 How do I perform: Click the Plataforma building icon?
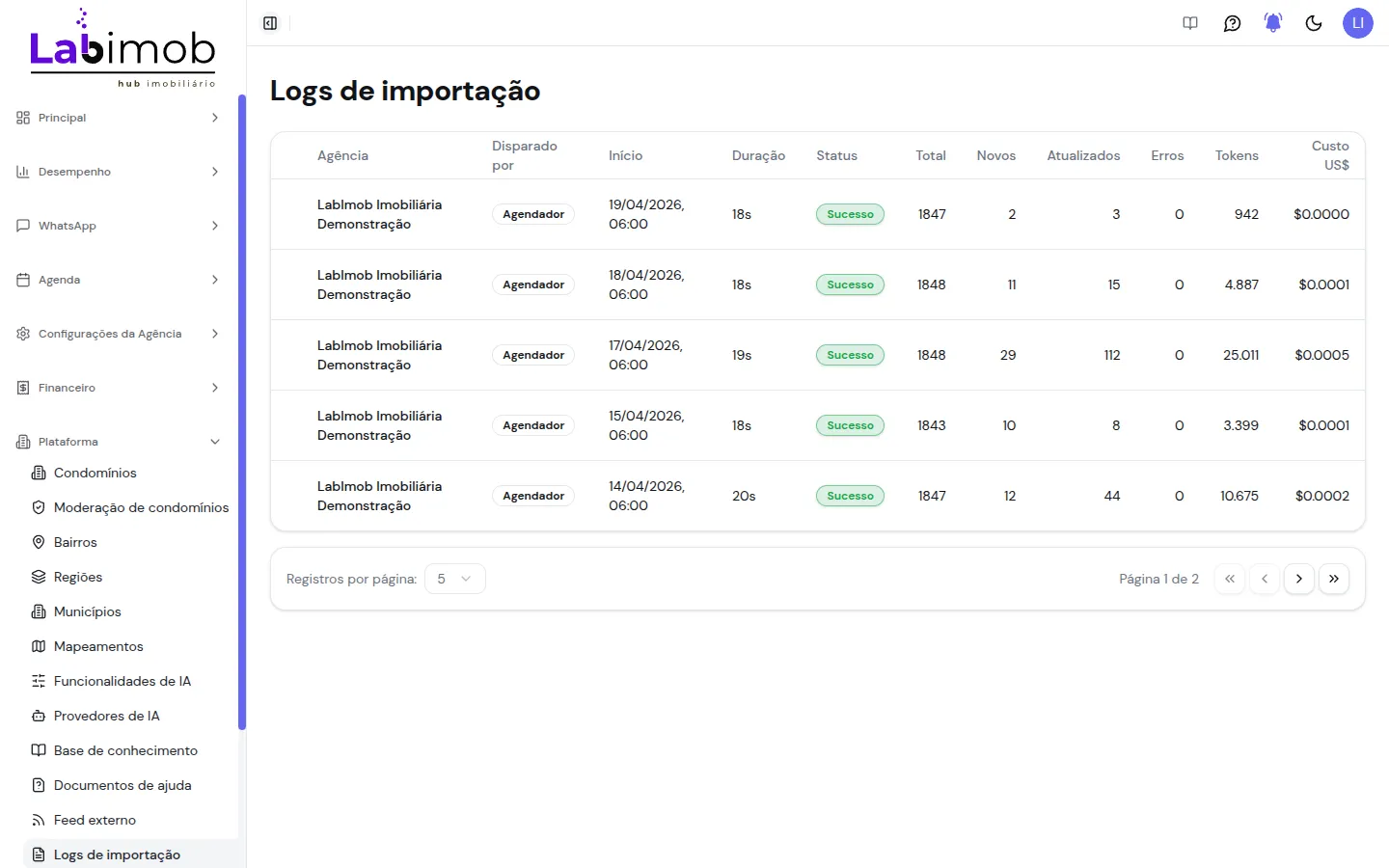(23, 442)
